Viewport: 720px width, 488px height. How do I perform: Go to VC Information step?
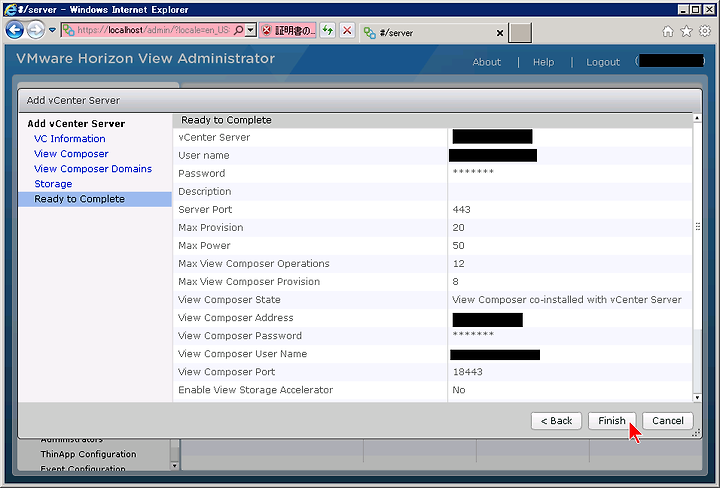coord(70,139)
